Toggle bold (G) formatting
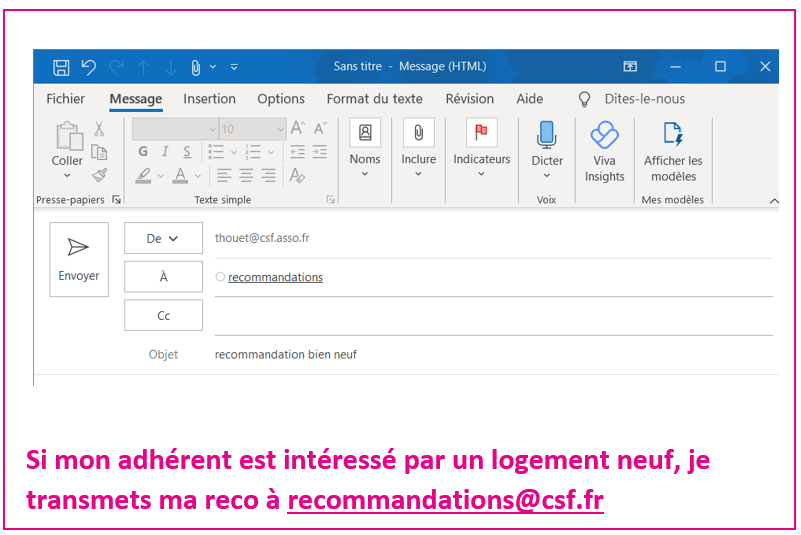The height and width of the screenshot is (535, 801). [x=142, y=152]
